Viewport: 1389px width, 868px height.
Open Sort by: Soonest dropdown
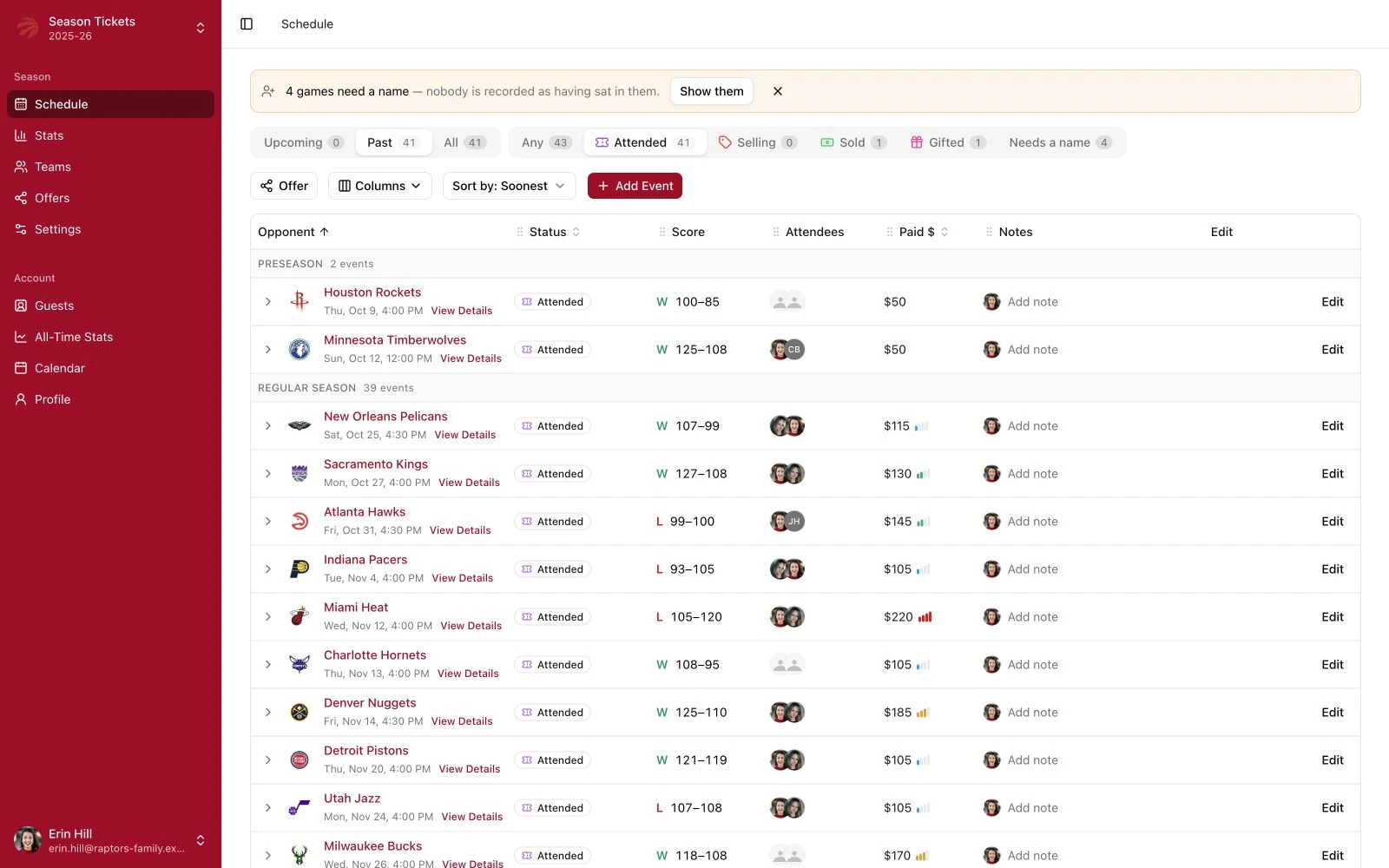click(x=509, y=186)
